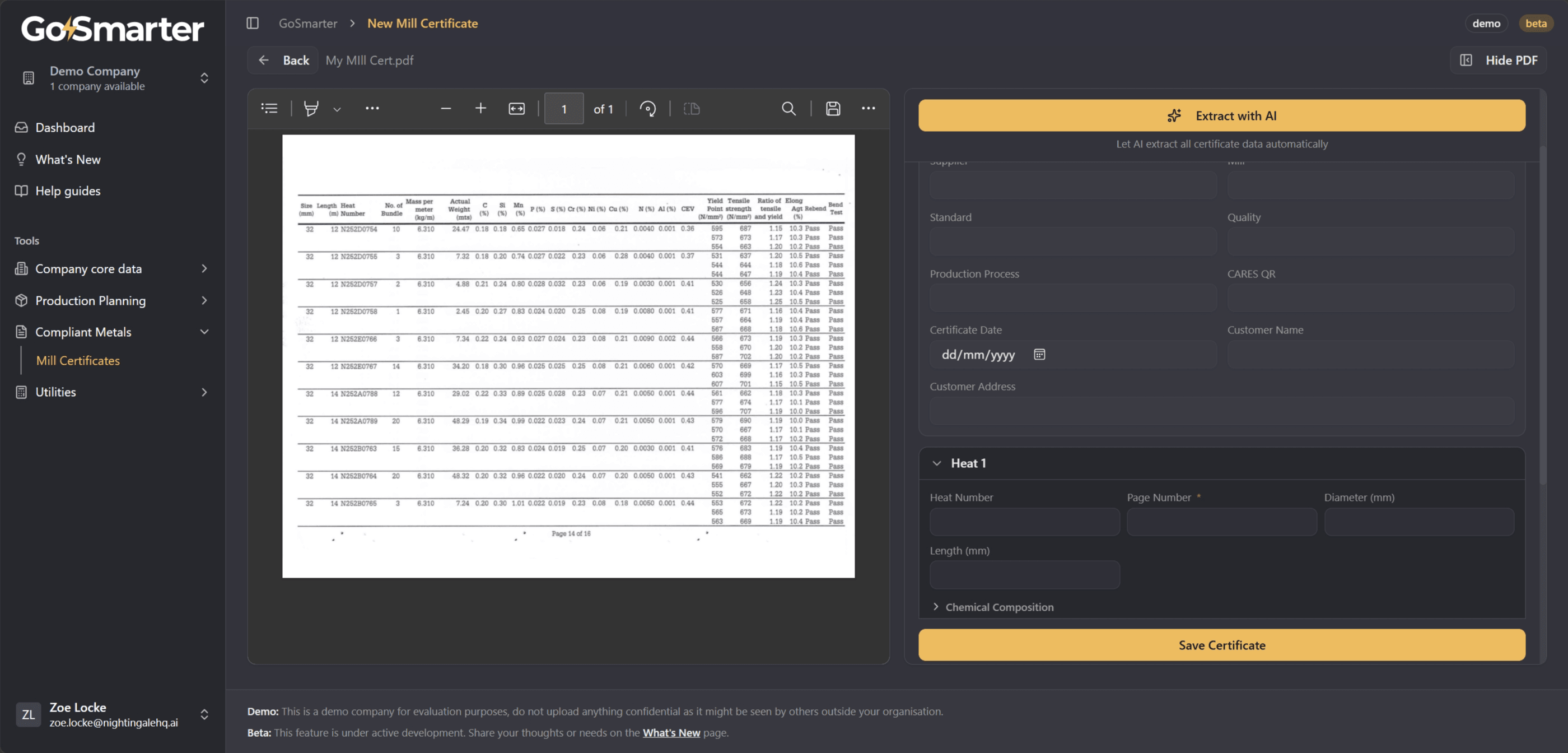1568x753 pixels.
Task: Click the Quality input field
Action: (x=1370, y=241)
